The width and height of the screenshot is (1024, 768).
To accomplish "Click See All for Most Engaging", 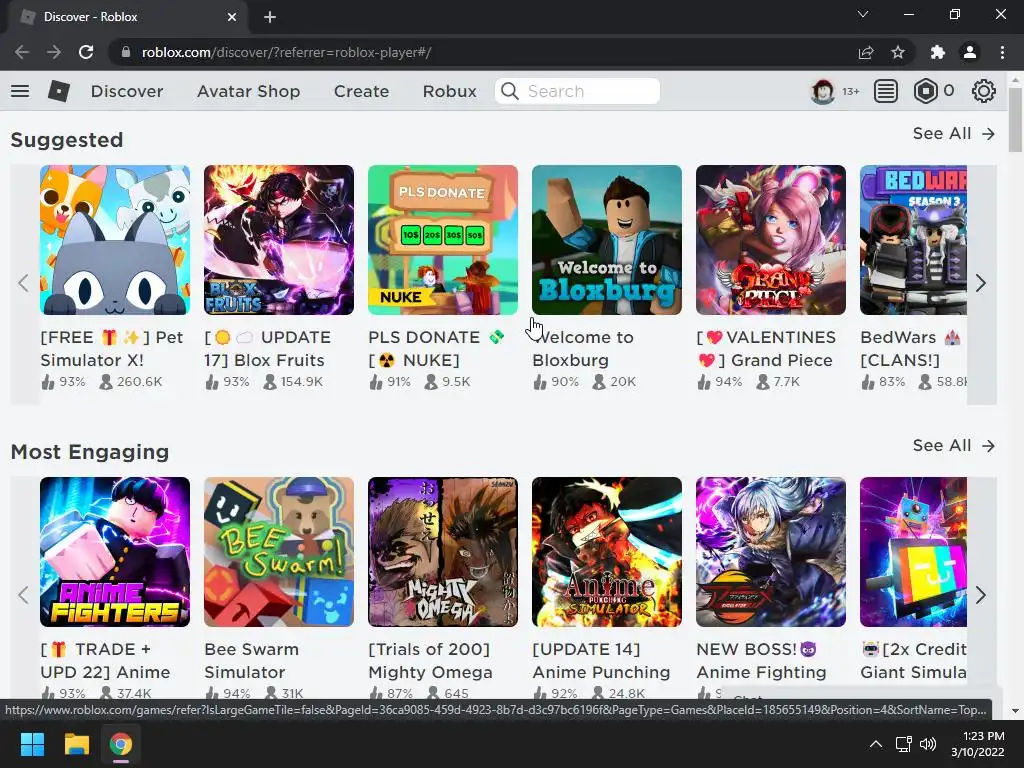I will tap(953, 445).
